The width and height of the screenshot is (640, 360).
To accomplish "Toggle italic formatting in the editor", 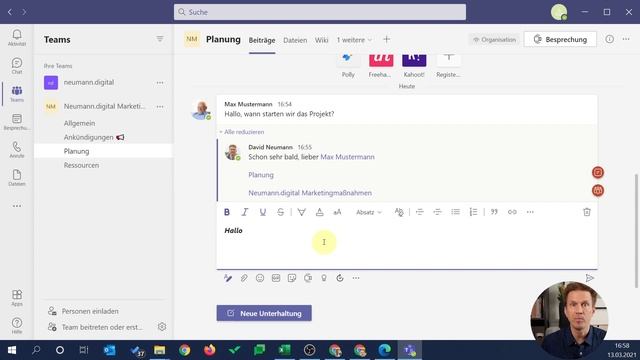I will point(244,212).
